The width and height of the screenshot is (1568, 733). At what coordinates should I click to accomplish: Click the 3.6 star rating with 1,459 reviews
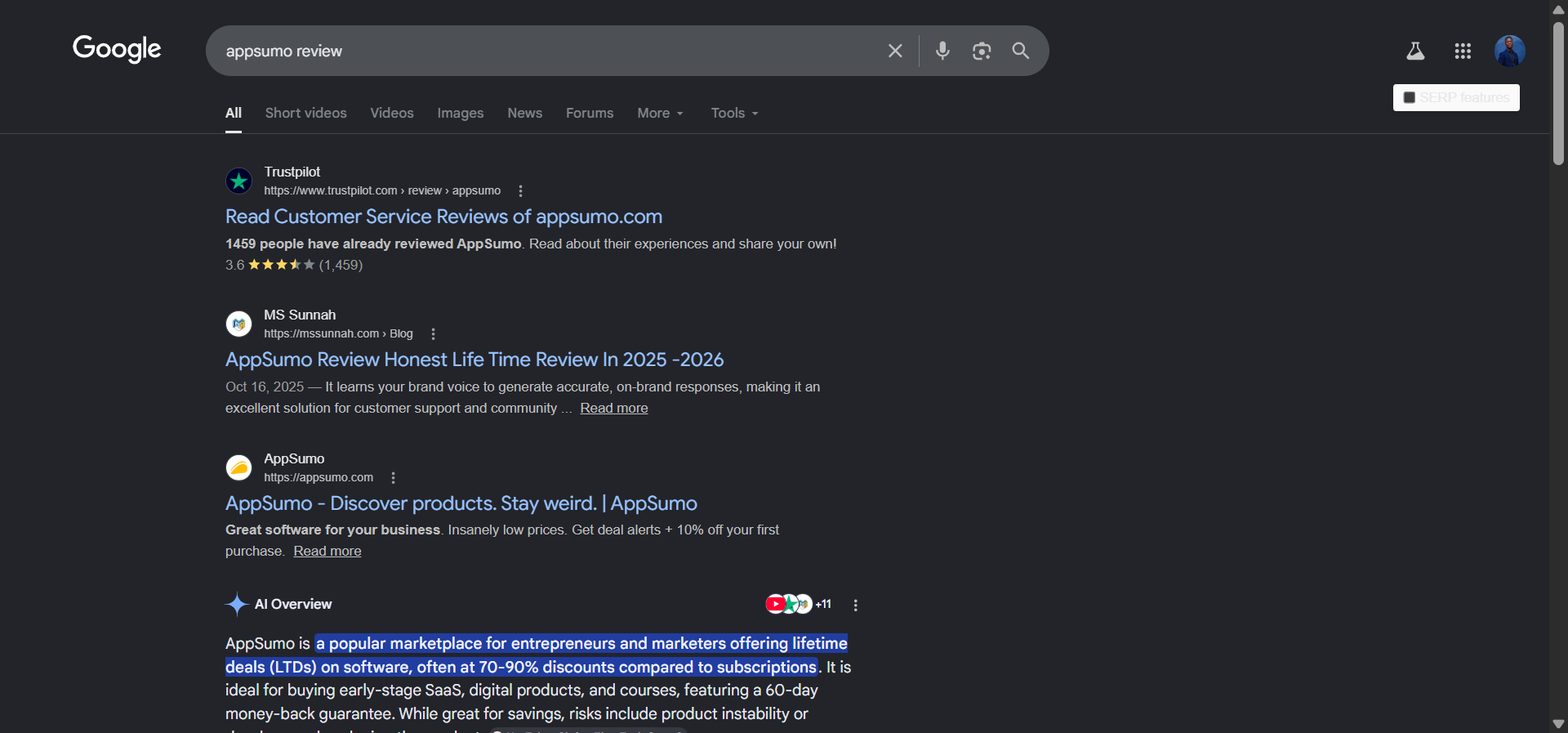pyautogui.click(x=294, y=265)
